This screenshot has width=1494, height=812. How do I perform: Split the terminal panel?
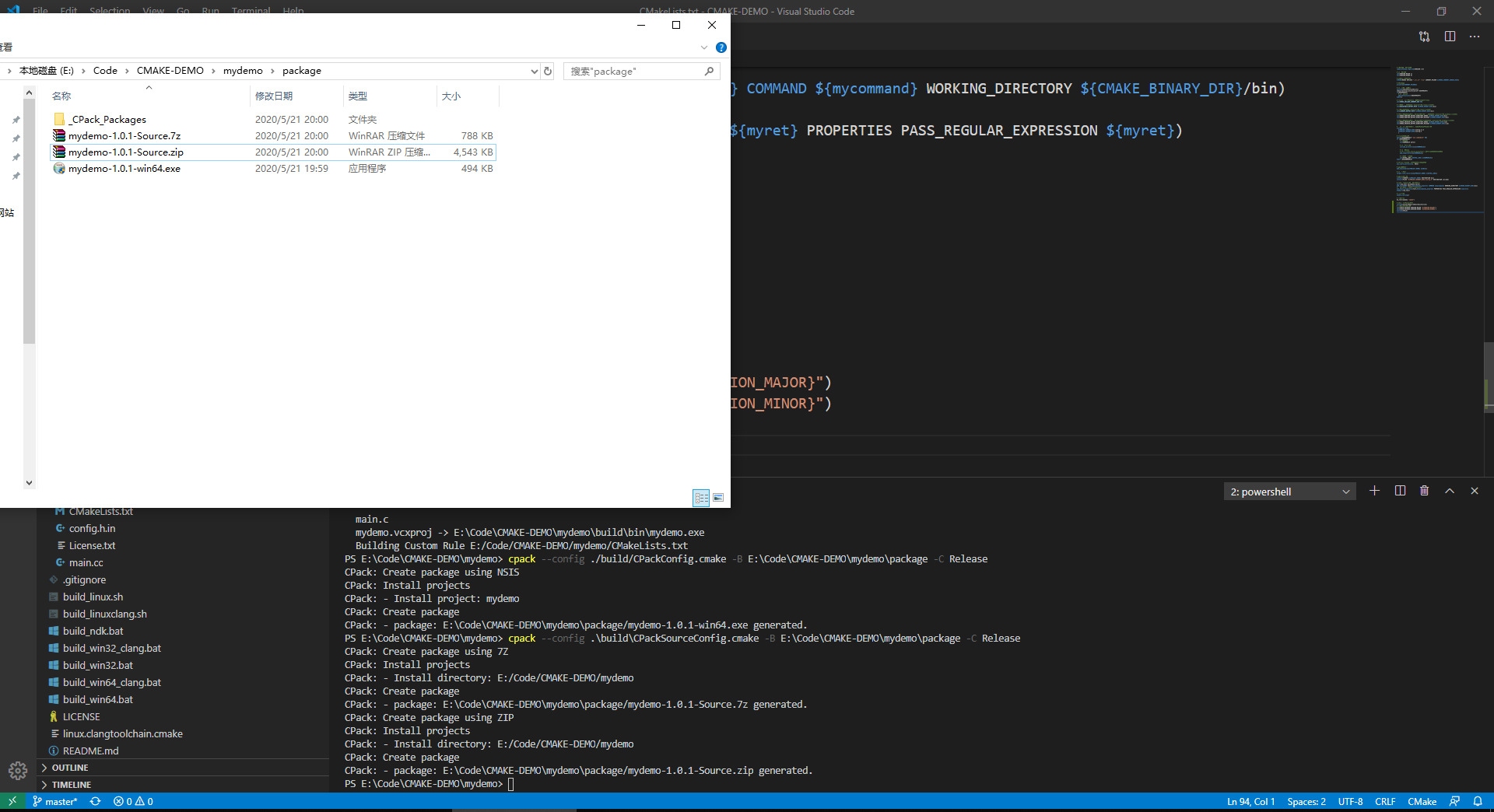pos(1399,491)
